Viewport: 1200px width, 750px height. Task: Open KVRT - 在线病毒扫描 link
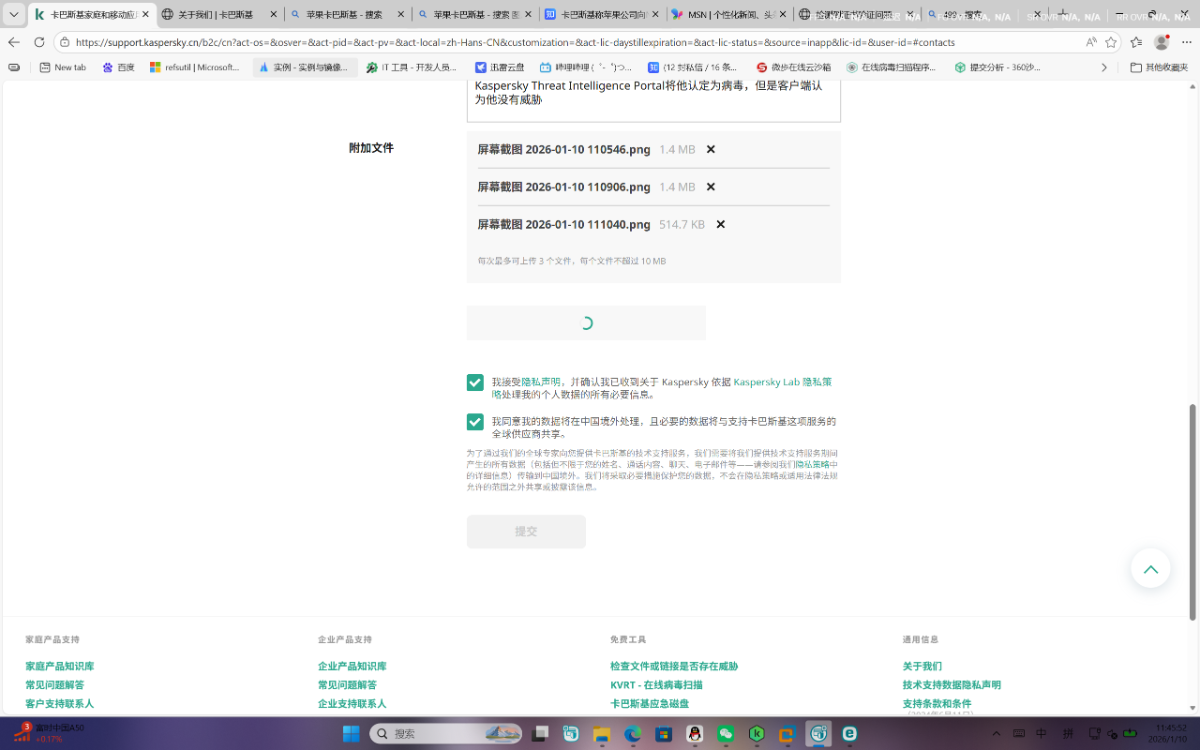click(656, 685)
